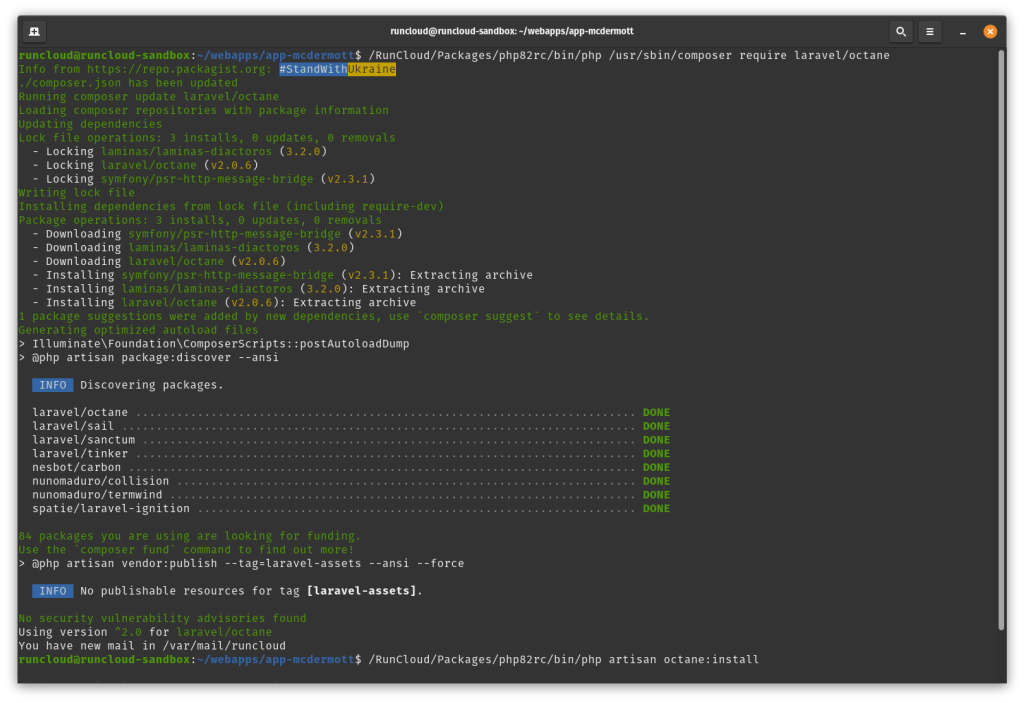1024x703 pixels.
Task: Click 'Locking laravel/octane (v2.0.6)' line
Action: tap(145, 165)
